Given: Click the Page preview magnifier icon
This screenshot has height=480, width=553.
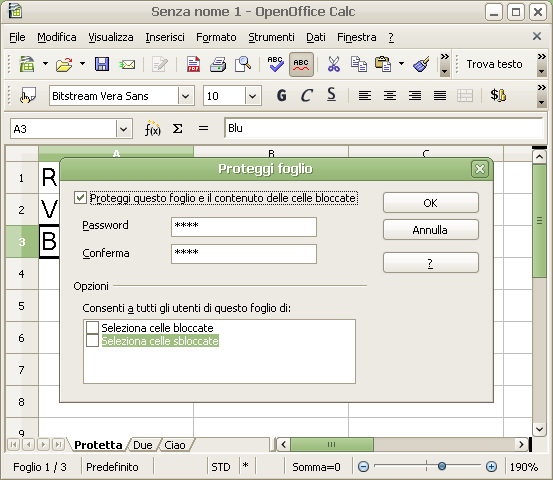Looking at the screenshot, I should click(243, 64).
